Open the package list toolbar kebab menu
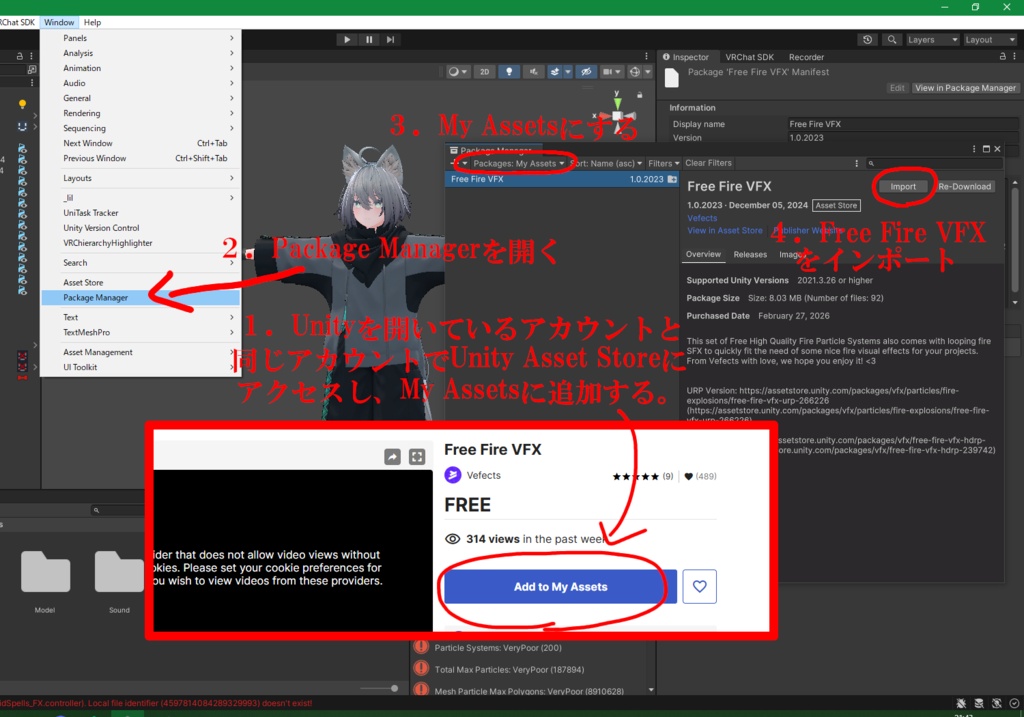The image size is (1024, 717). [x=856, y=163]
